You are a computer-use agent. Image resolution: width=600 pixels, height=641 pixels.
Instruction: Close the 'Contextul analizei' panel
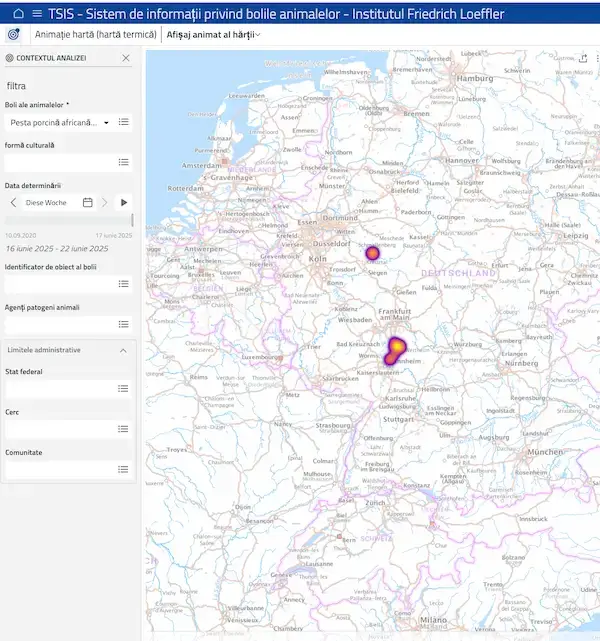[x=126, y=58]
